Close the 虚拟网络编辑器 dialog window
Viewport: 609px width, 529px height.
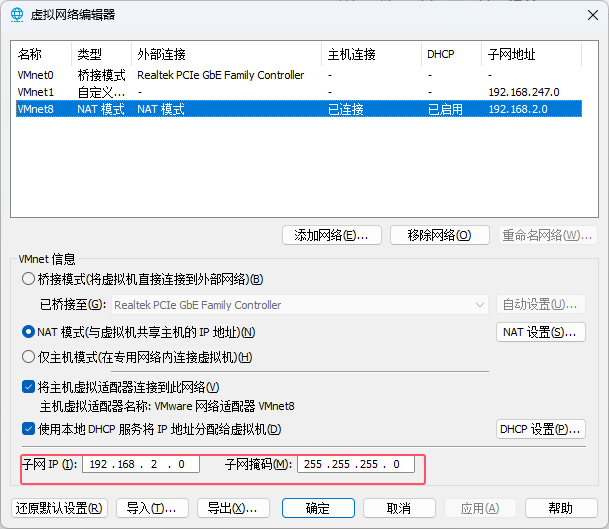pos(581,15)
